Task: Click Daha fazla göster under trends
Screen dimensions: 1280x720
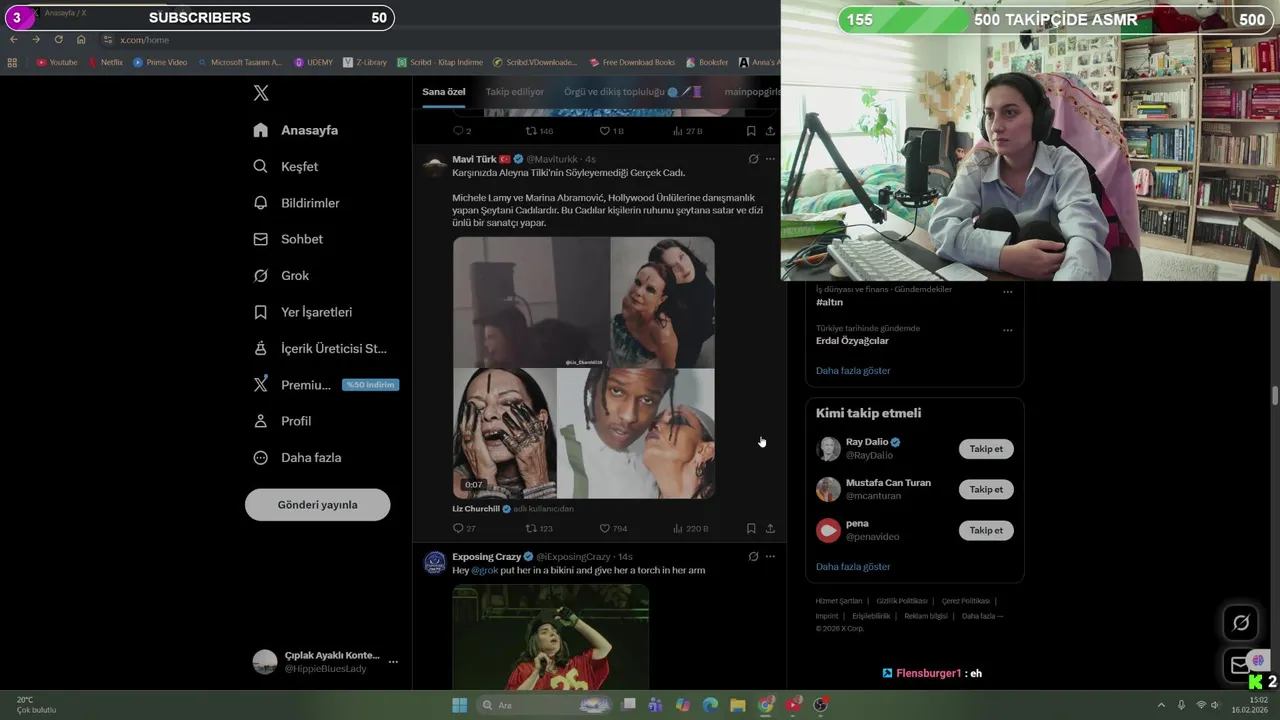Action: (853, 371)
